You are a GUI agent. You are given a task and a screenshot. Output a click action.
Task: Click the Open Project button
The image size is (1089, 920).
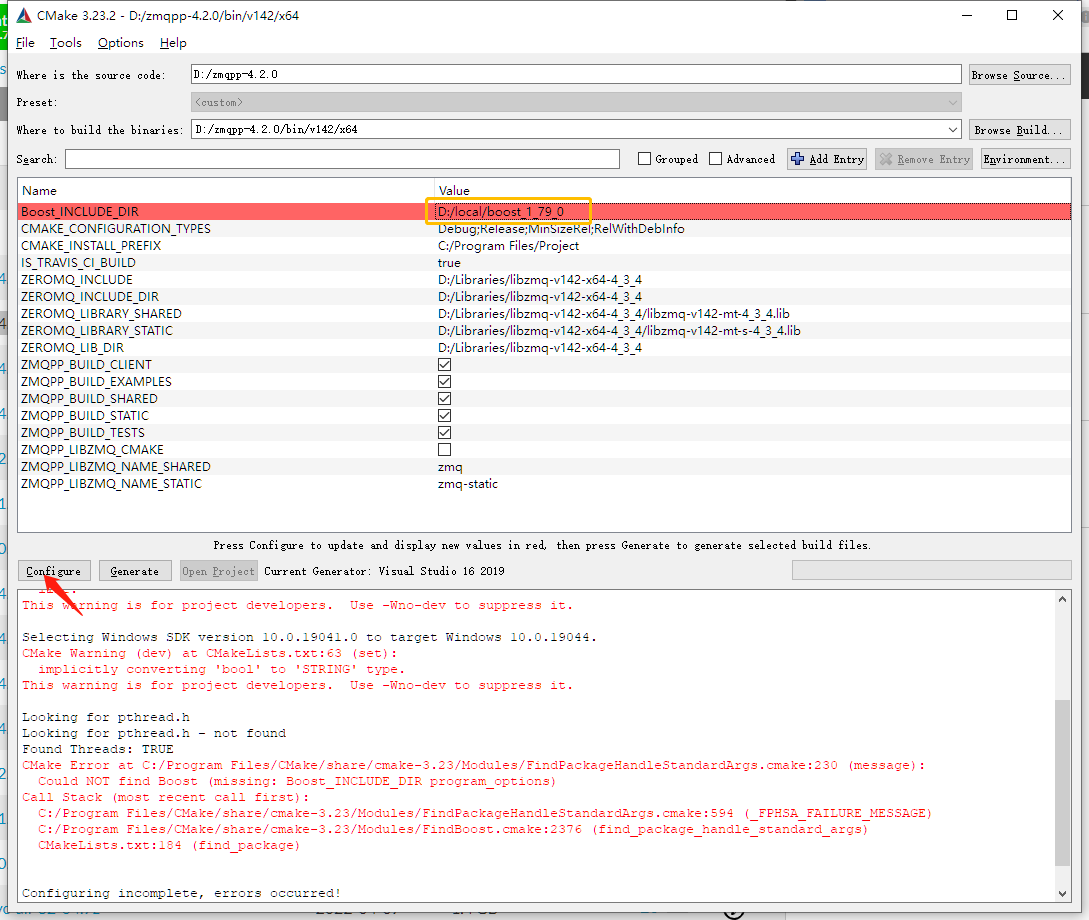pyautogui.click(x=218, y=571)
